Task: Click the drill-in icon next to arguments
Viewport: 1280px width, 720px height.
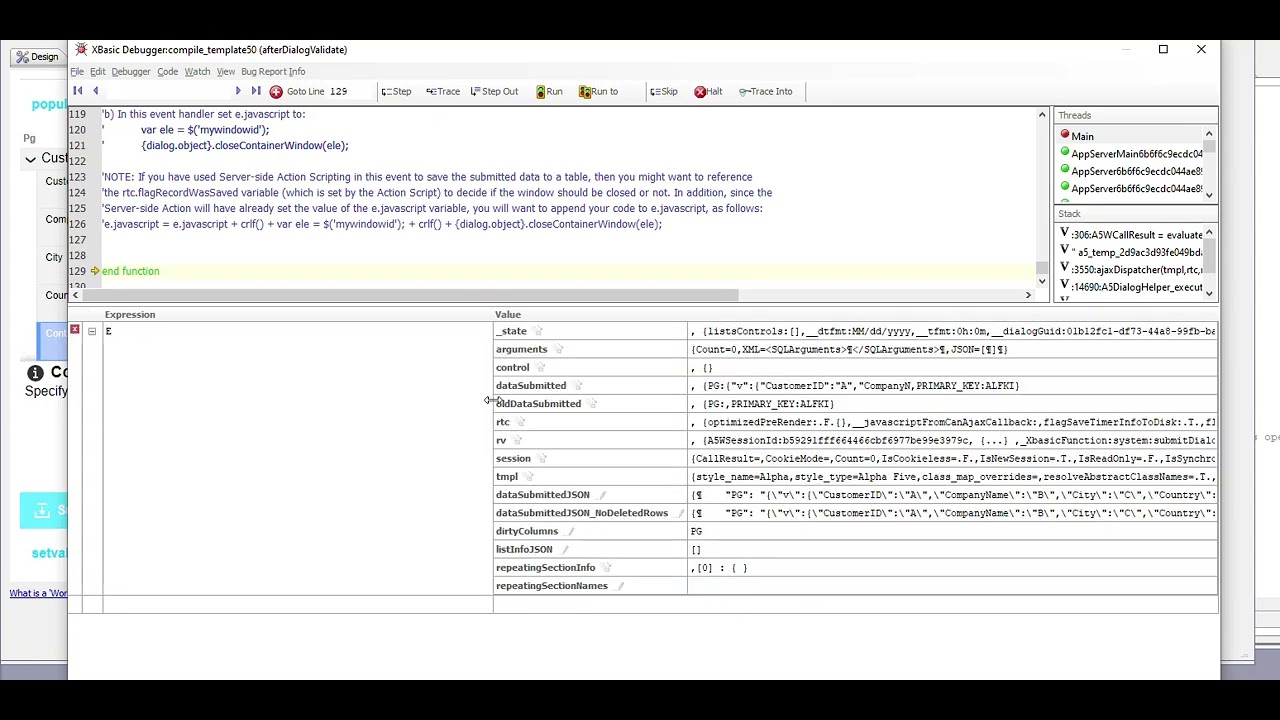Action: click(559, 349)
